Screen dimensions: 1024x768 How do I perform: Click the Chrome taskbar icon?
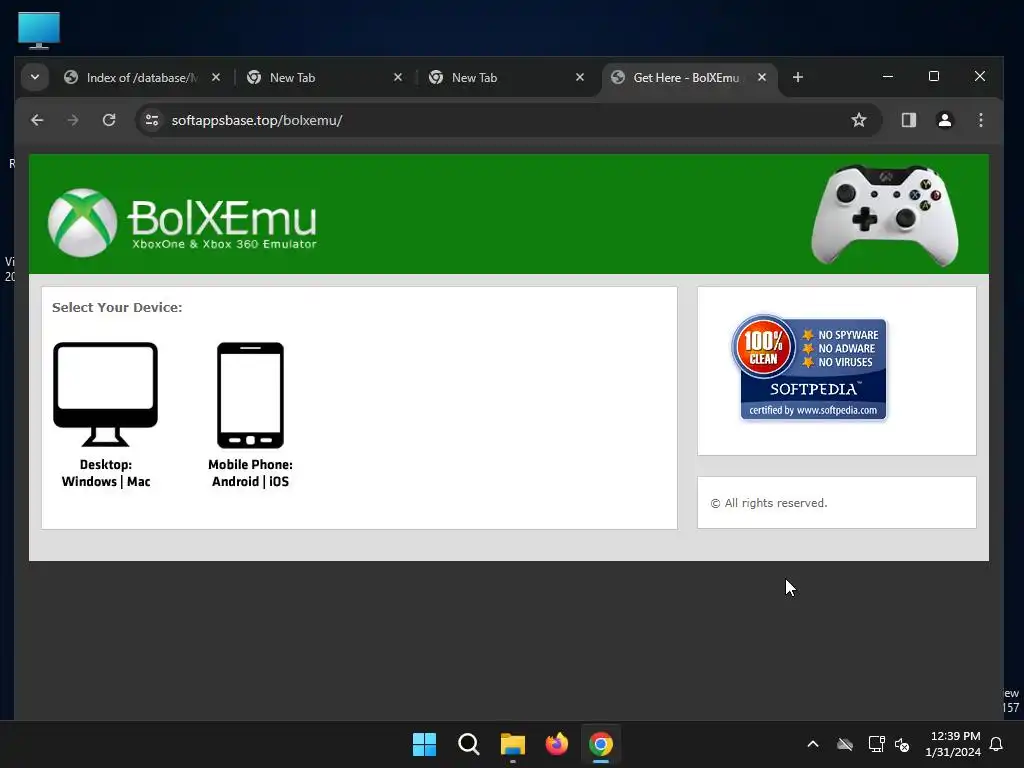601,744
